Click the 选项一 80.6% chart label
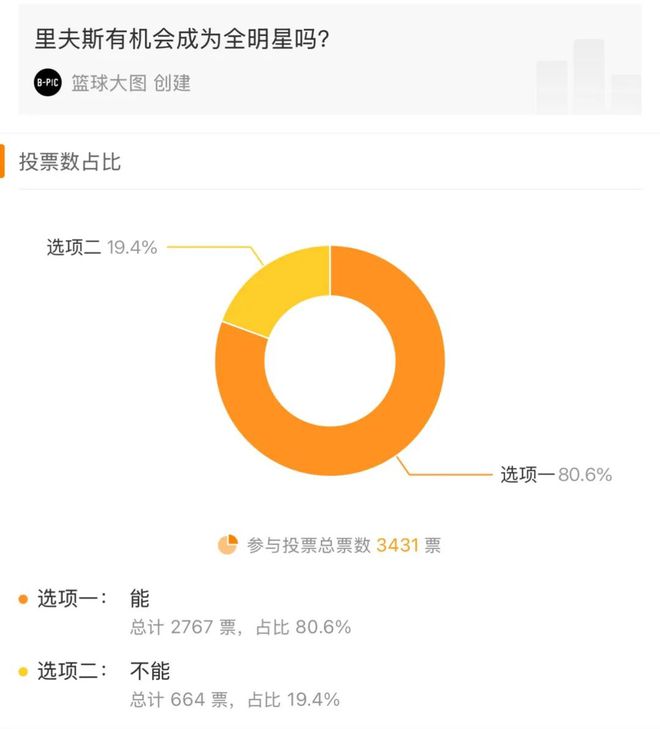Viewport: 660px width, 729px height. click(556, 475)
